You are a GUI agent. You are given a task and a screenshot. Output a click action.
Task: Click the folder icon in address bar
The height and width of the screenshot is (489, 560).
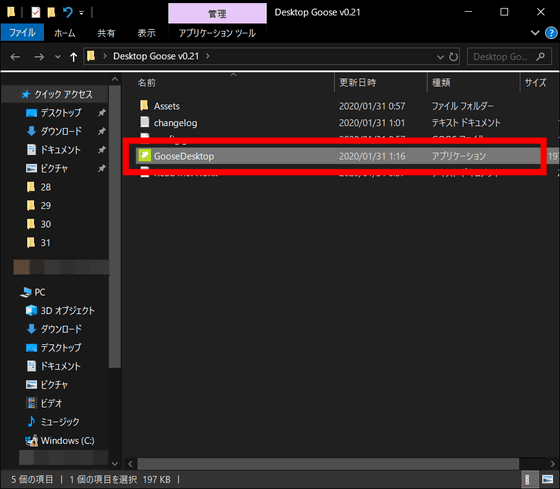(91, 56)
